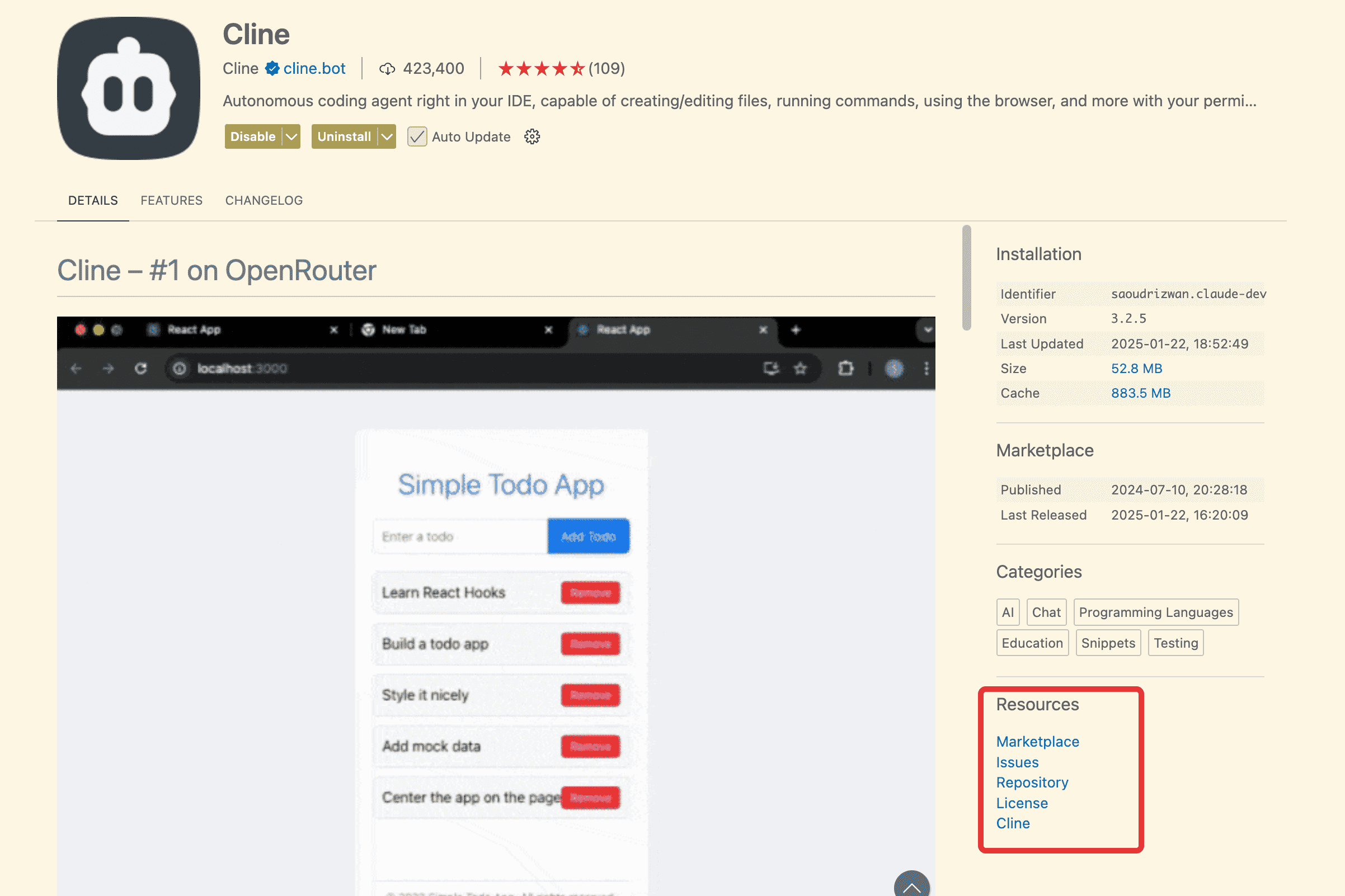Click the Last Updated value 2025-01-22, 18:52:49

point(1179,344)
